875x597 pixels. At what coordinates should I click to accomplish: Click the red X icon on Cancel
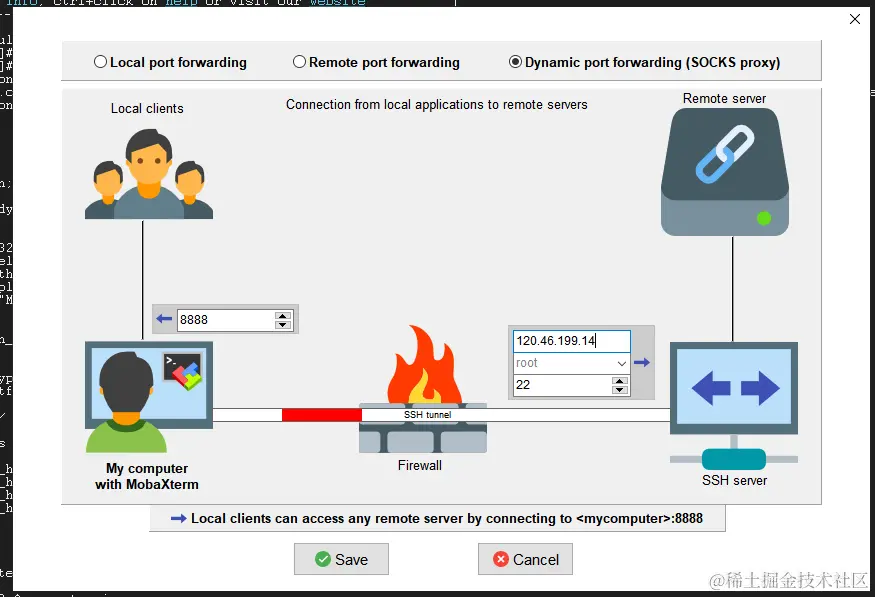(501, 559)
